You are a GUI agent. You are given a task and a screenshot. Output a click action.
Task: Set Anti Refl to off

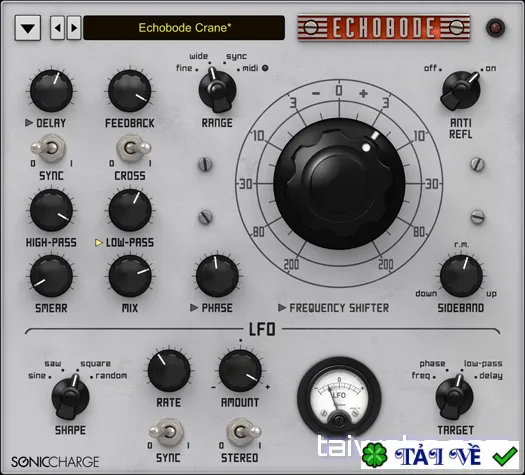tap(430, 68)
